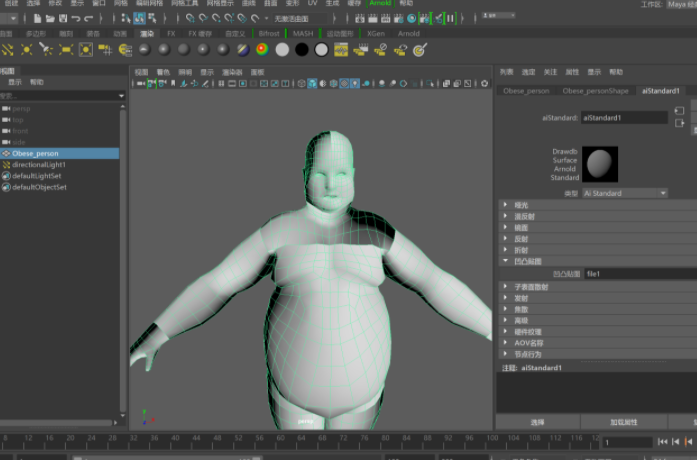The height and width of the screenshot is (460, 697).
Task: Click the 加载属性 button
Action: click(x=623, y=422)
